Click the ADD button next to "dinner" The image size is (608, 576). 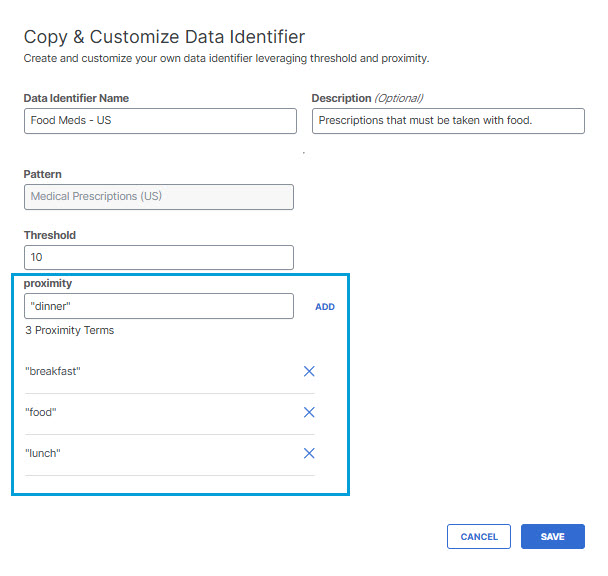pyautogui.click(x=325, y=307)
